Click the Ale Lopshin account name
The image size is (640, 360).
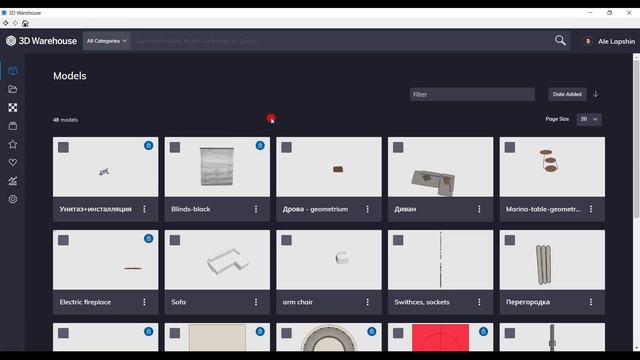[616, 41]
